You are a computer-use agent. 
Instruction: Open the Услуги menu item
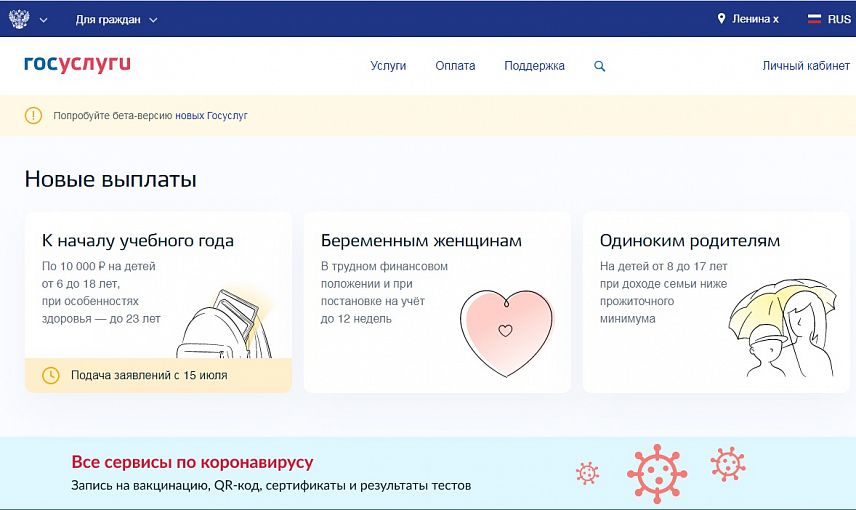(388, 66)
